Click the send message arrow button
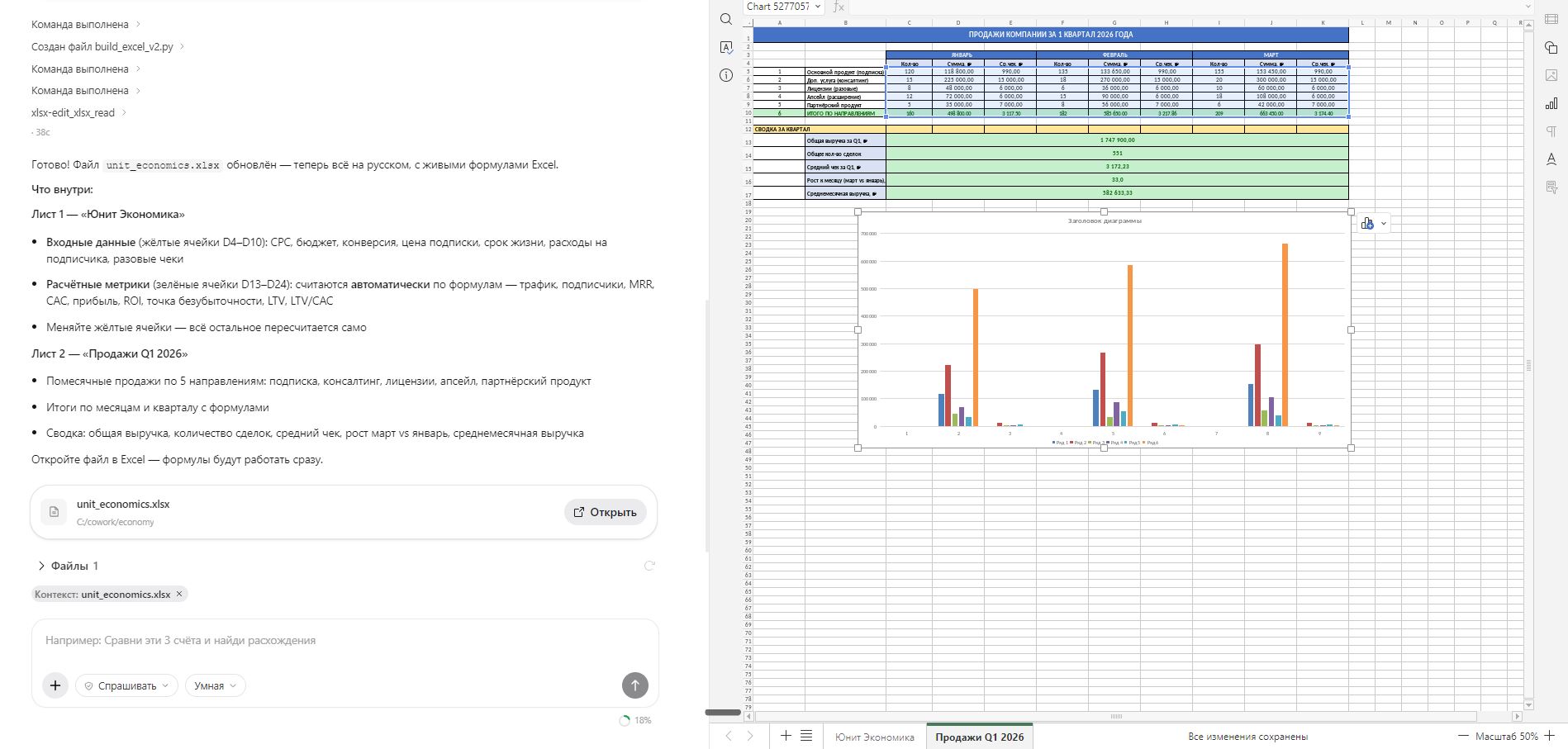The image size is (1568, 749). pyautogui.click(x=635, y=685)
